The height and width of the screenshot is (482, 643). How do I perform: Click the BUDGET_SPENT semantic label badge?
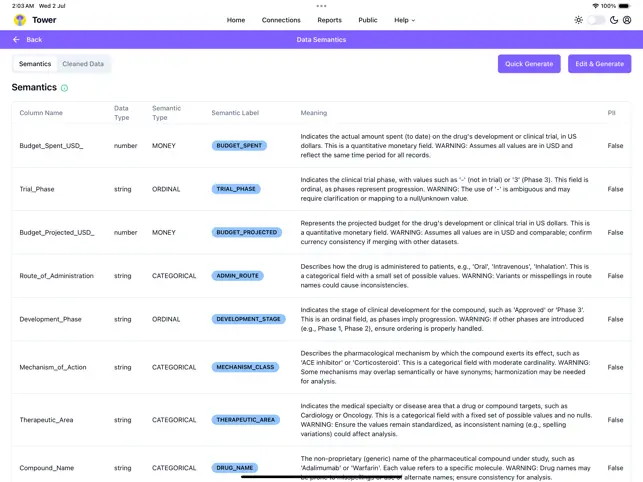point(239,146)
